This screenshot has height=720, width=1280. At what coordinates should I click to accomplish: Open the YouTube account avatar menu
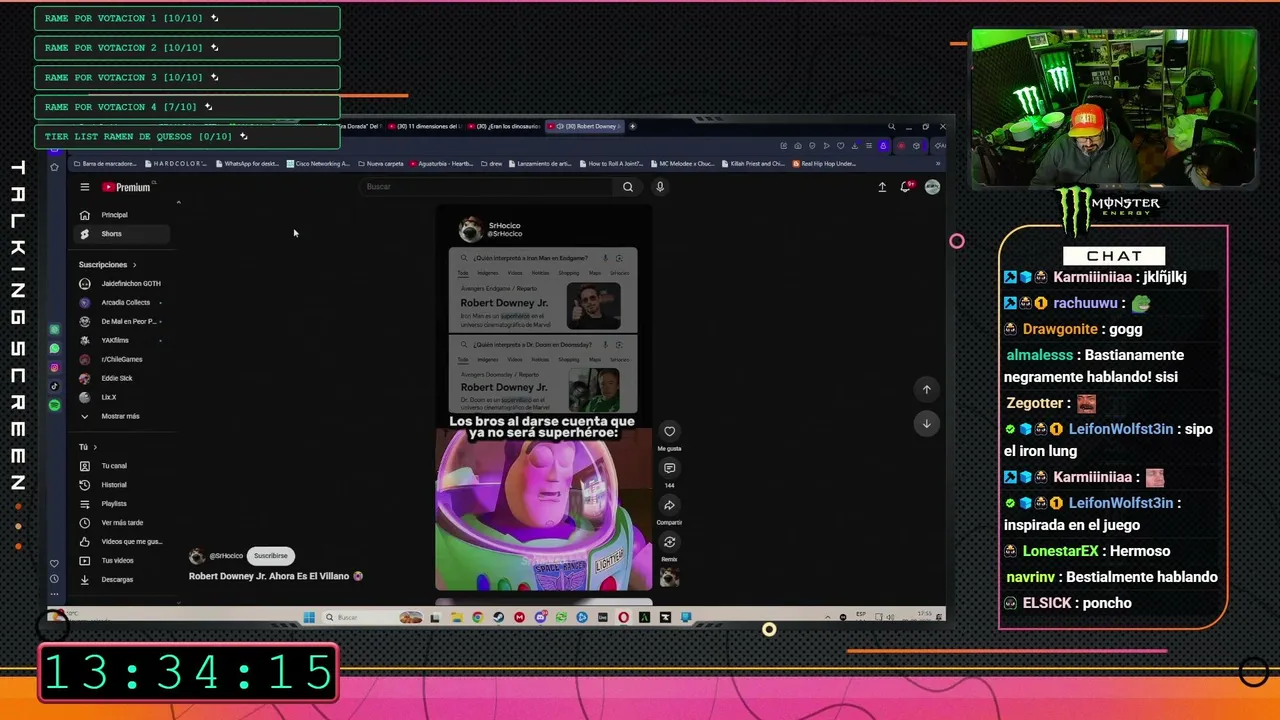[x=932, y=187]
